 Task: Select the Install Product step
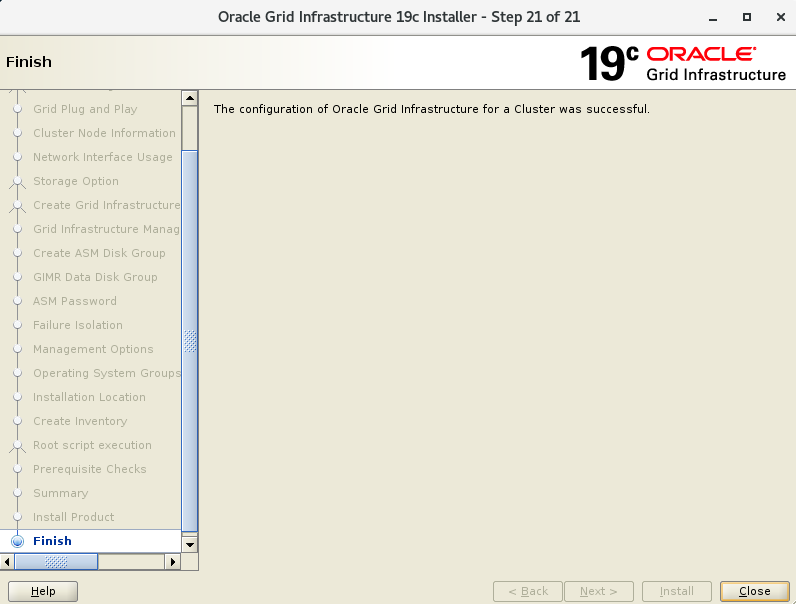[74, 517]
